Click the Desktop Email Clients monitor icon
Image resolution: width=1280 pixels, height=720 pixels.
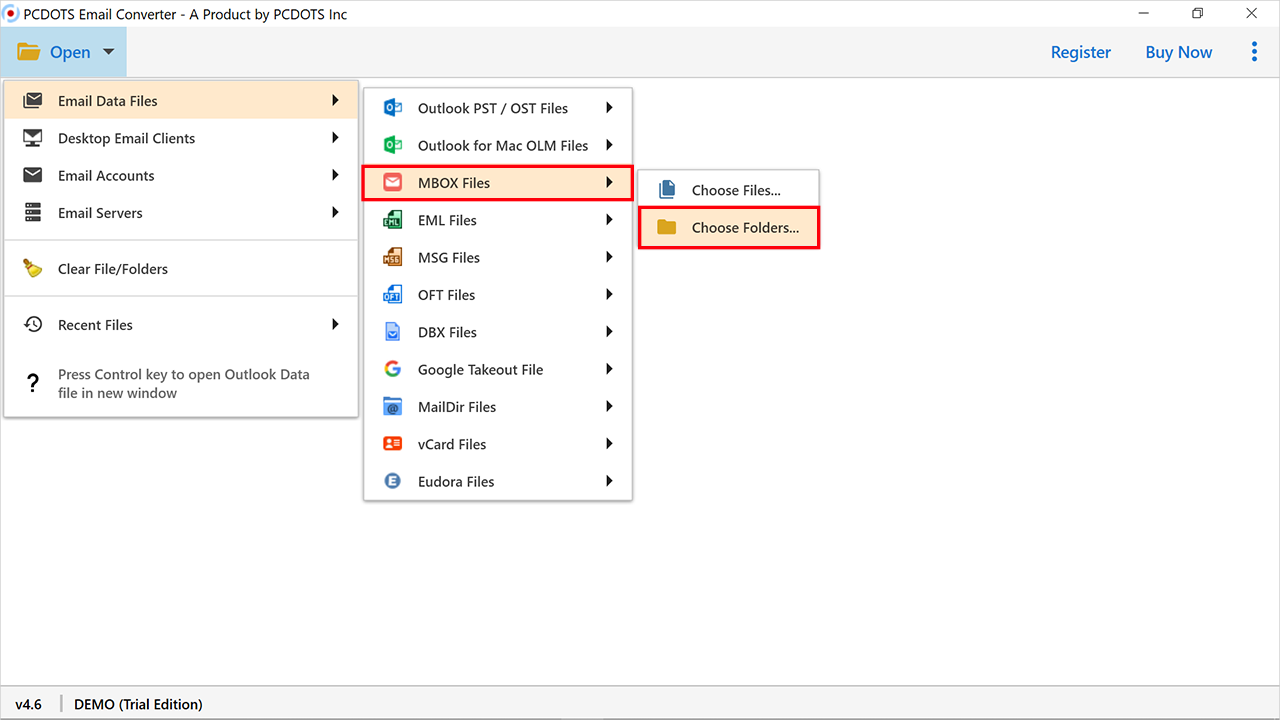click(33, 138)
